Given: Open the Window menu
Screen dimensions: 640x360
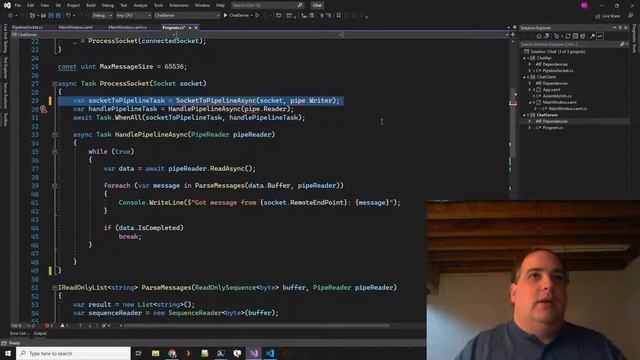Looking at the screenshot, I should [202, 5].
